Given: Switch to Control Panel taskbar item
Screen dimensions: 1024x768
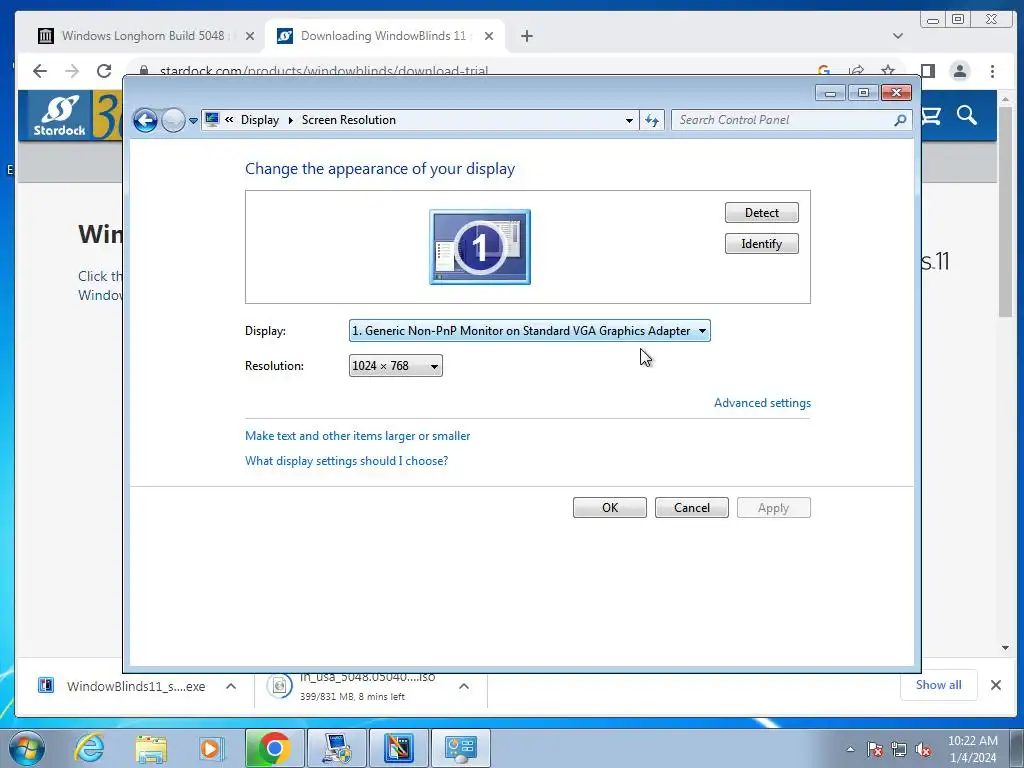Looking at the screenshot, I should [x=461, y=748].
